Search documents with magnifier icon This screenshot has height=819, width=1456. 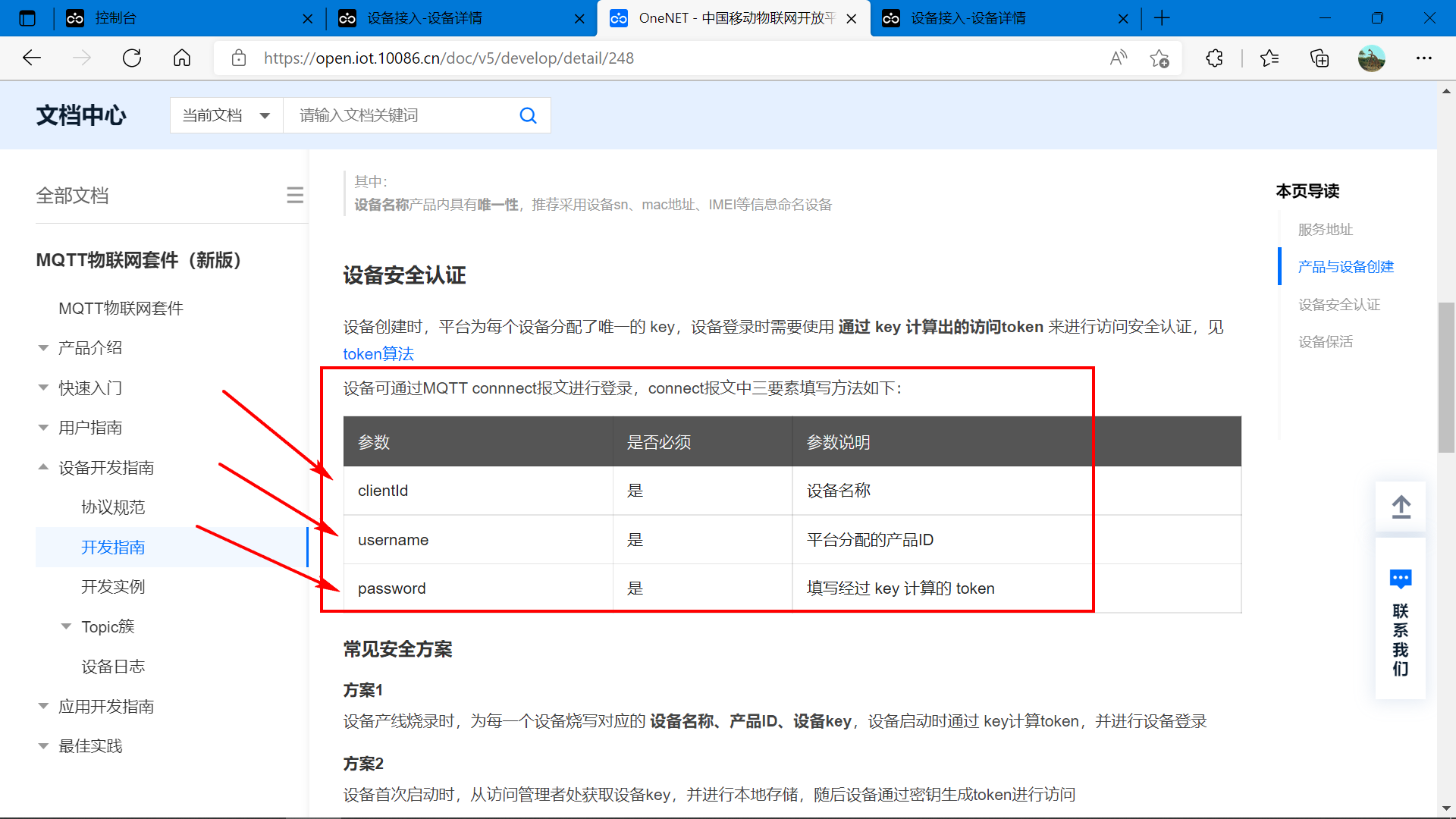(x=528, y=115)
